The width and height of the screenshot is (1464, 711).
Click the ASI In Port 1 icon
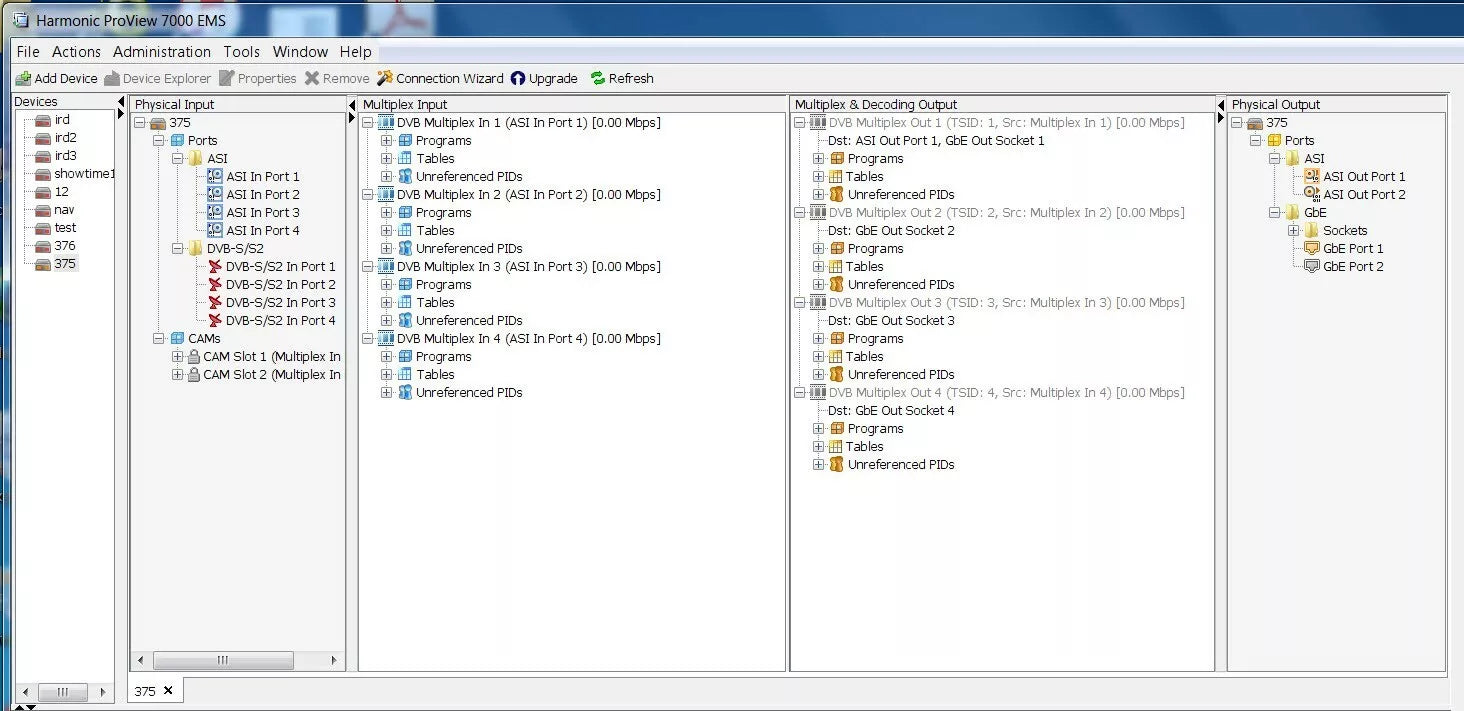pos(214,176)
